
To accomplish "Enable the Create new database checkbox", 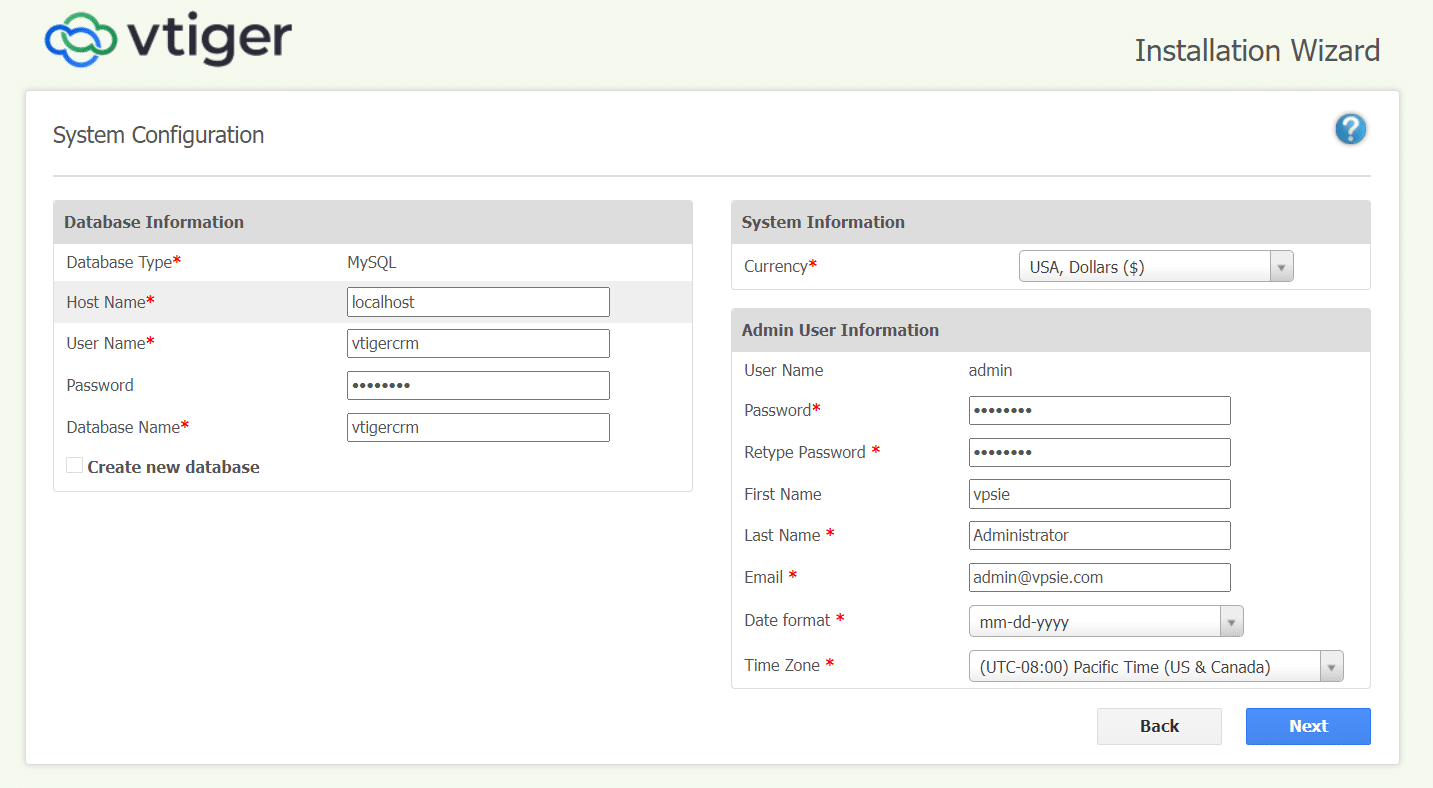I will [x=74, y=465].
